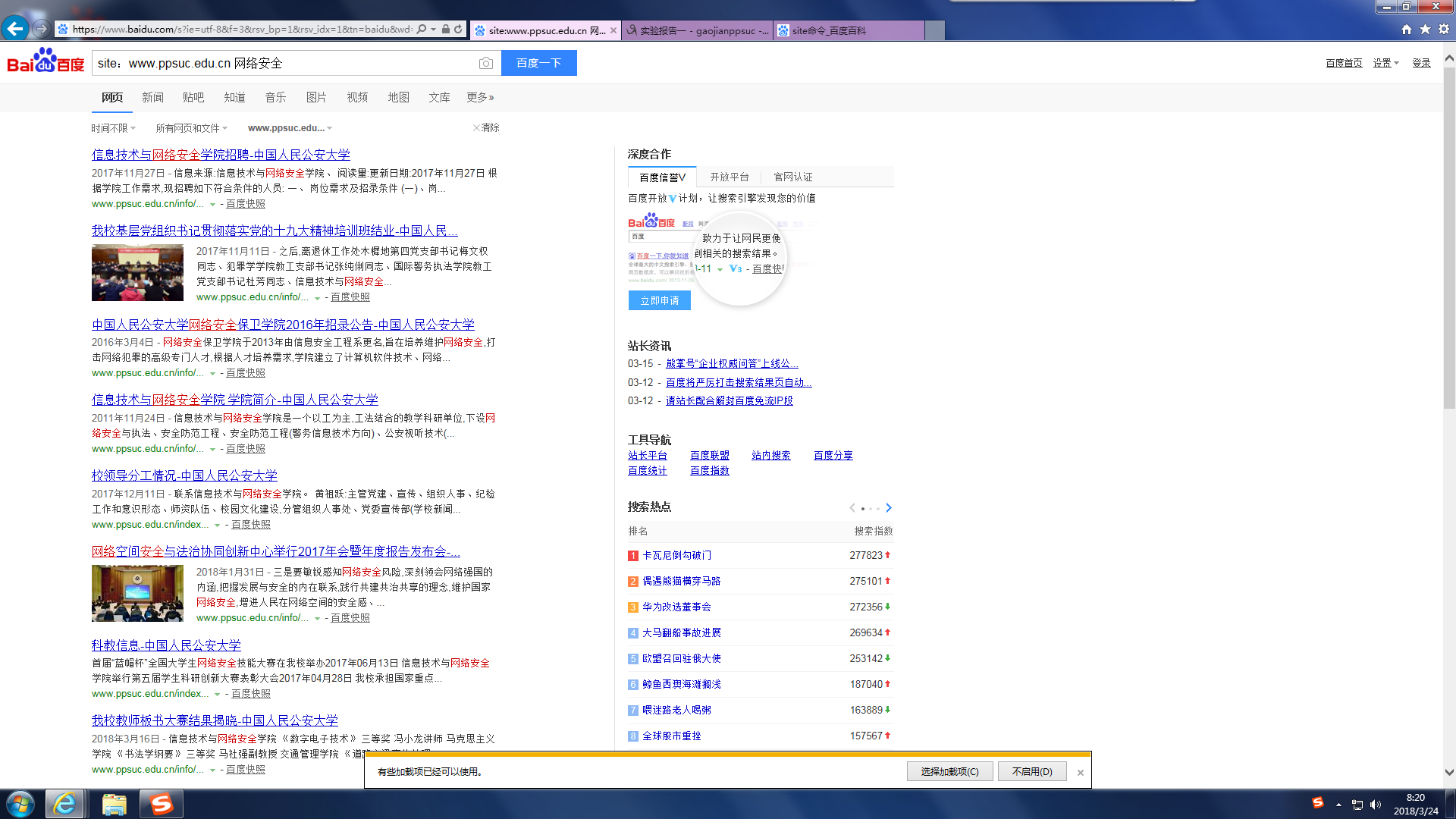Click the camera image-search icon
The width and height of the screenshot is (1456, 819).
[x=486, y=64]
